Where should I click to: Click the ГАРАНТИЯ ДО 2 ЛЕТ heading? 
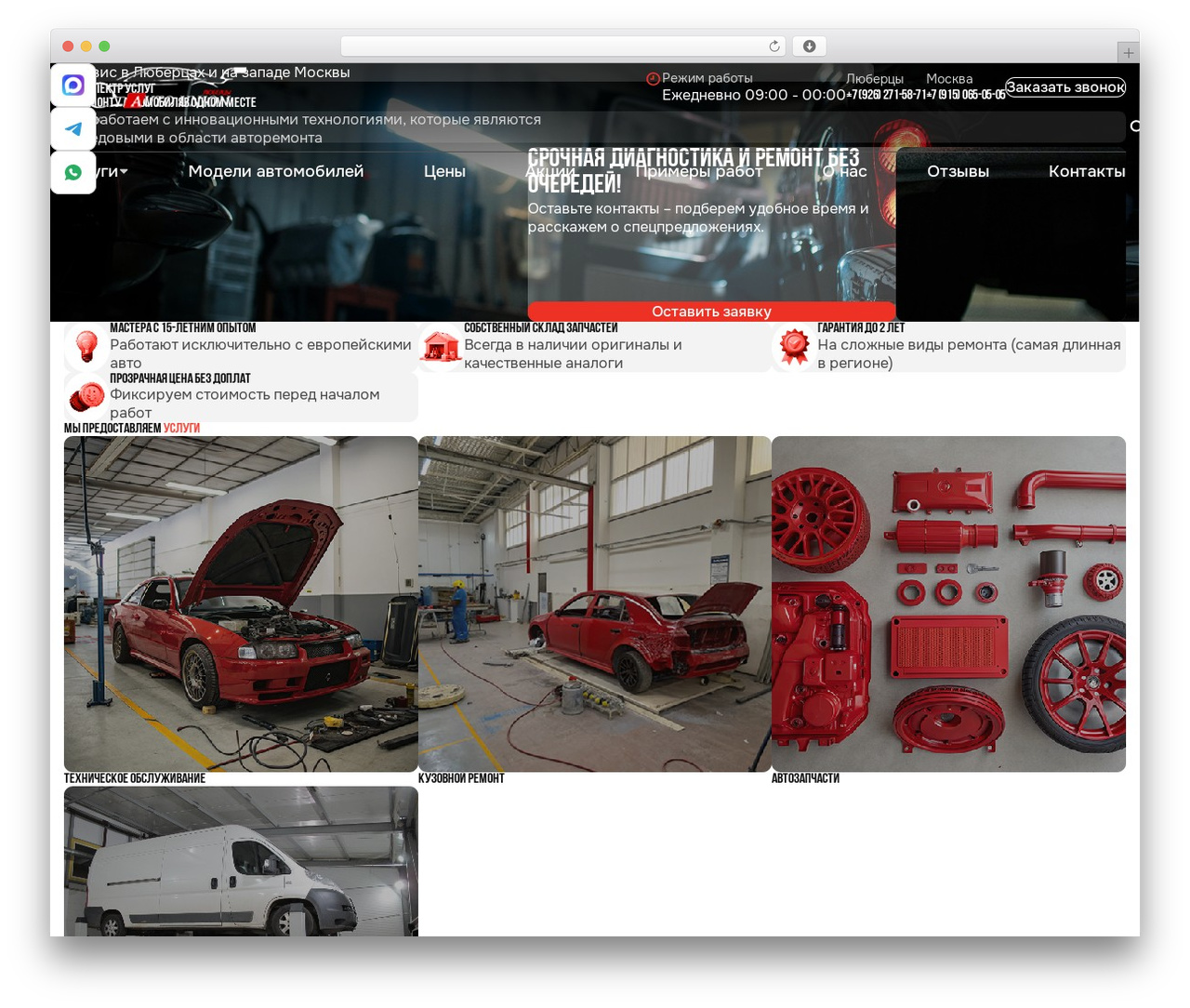click(861, 328)
